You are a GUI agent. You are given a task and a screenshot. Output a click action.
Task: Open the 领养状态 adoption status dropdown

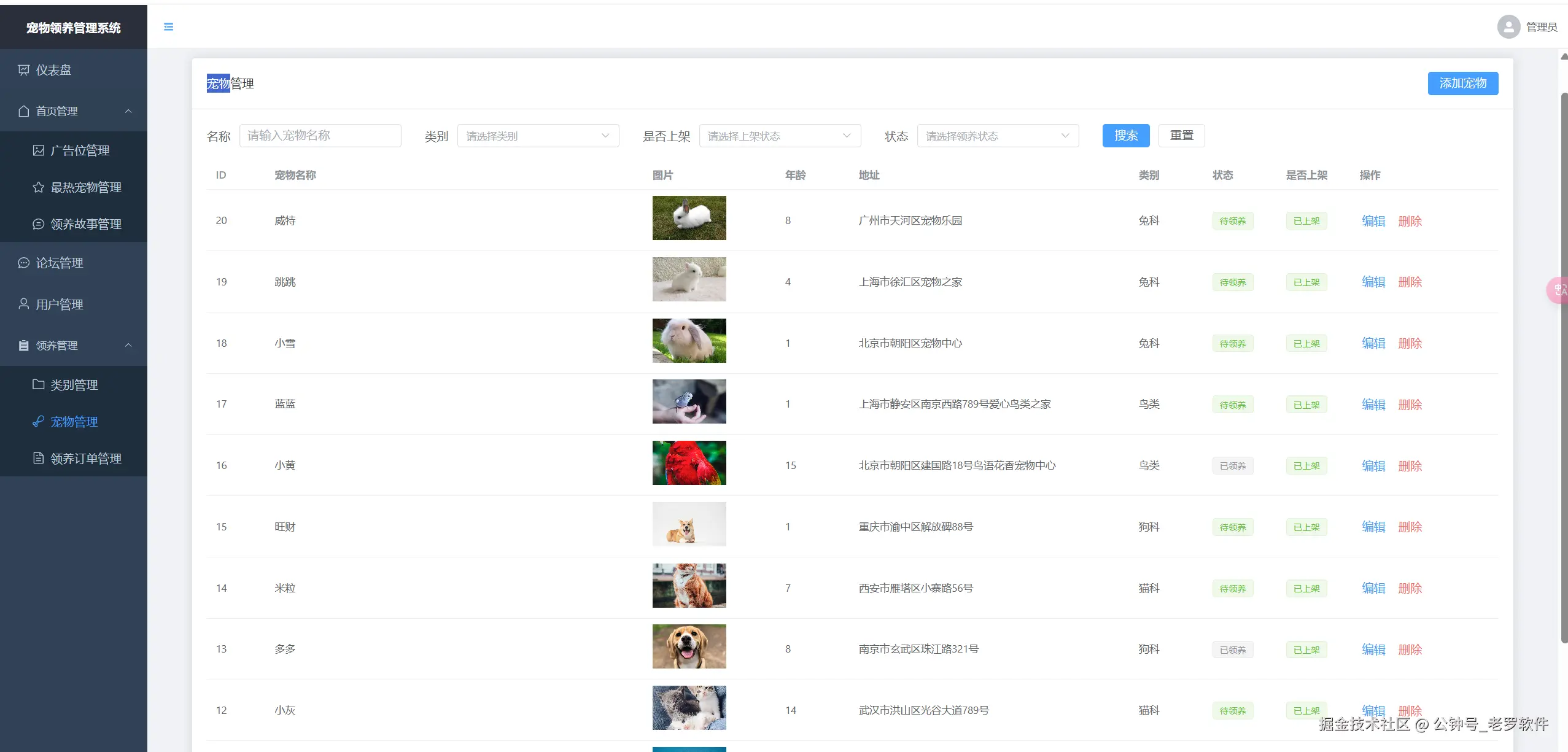[x=998, y=136]
